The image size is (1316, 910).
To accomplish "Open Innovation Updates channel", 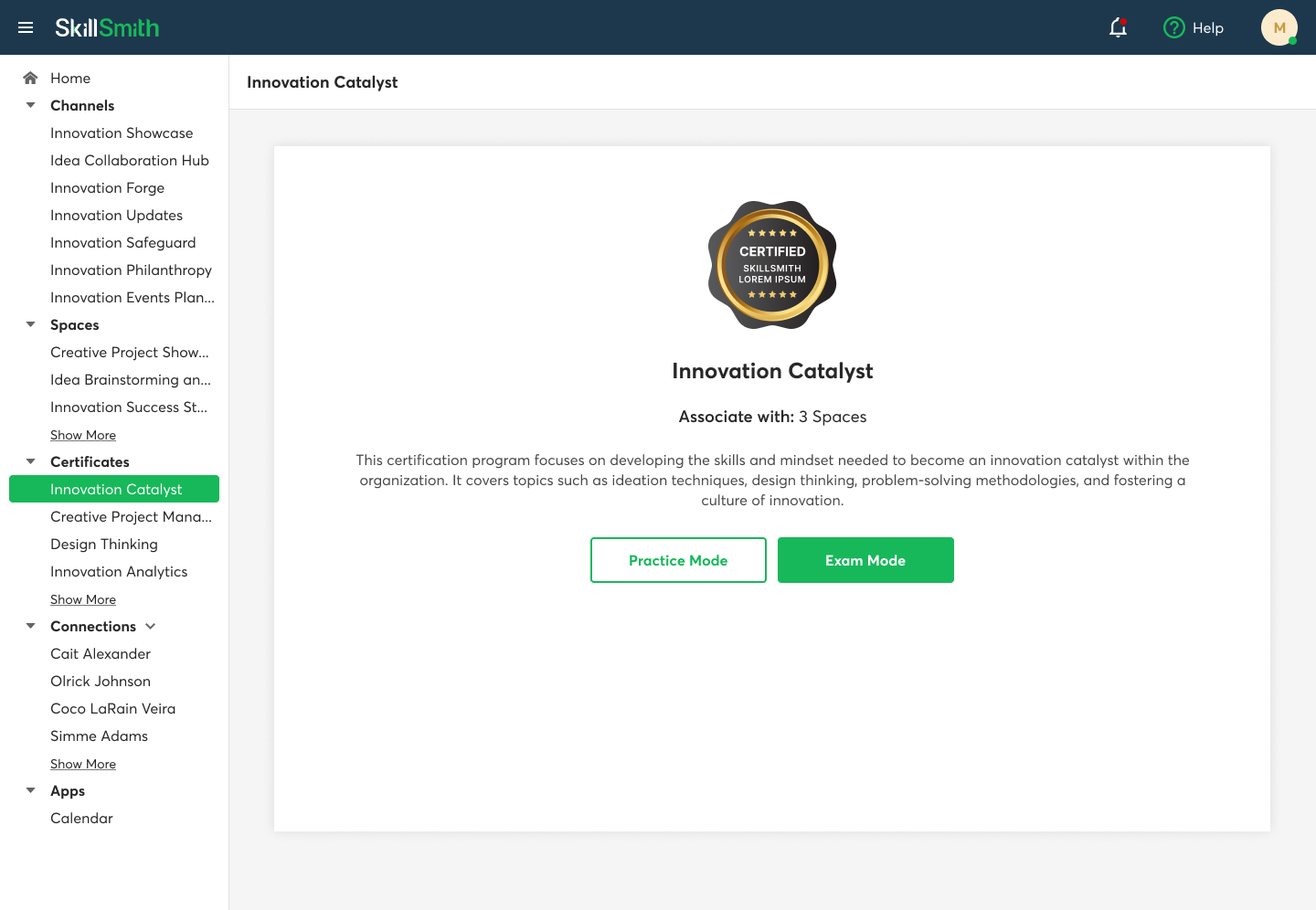I will click(x=116, y=215).
